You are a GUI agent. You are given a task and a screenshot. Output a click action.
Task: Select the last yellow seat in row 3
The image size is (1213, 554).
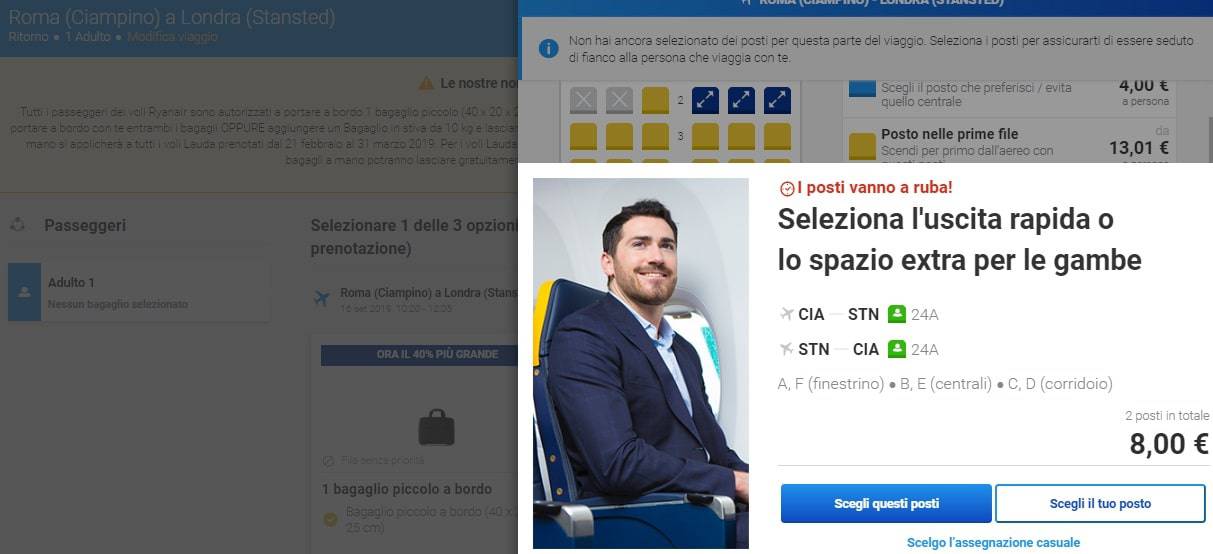pyautogui.click(x=777, y=136)
